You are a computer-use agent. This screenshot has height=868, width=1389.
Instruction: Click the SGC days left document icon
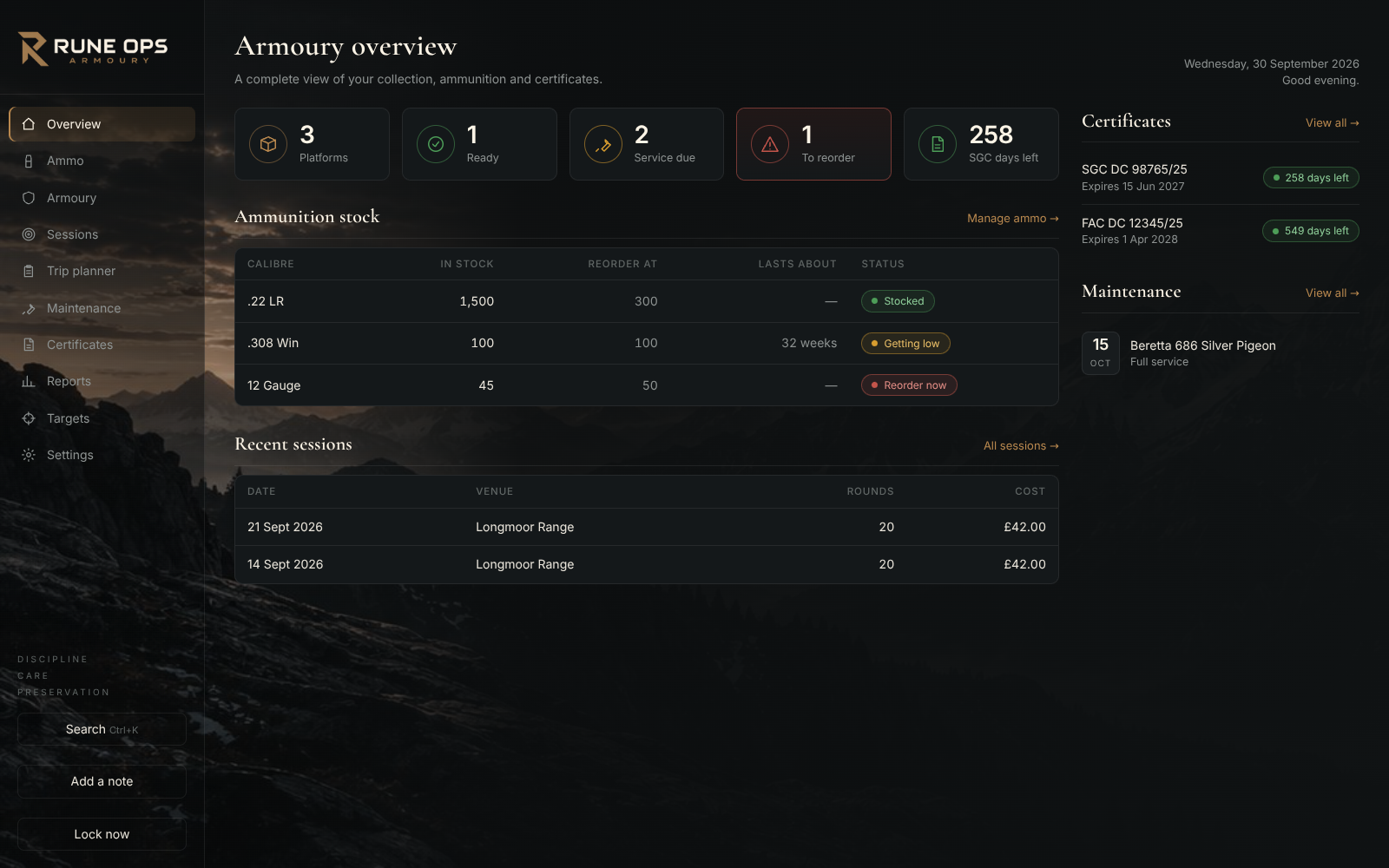(938, 144)
